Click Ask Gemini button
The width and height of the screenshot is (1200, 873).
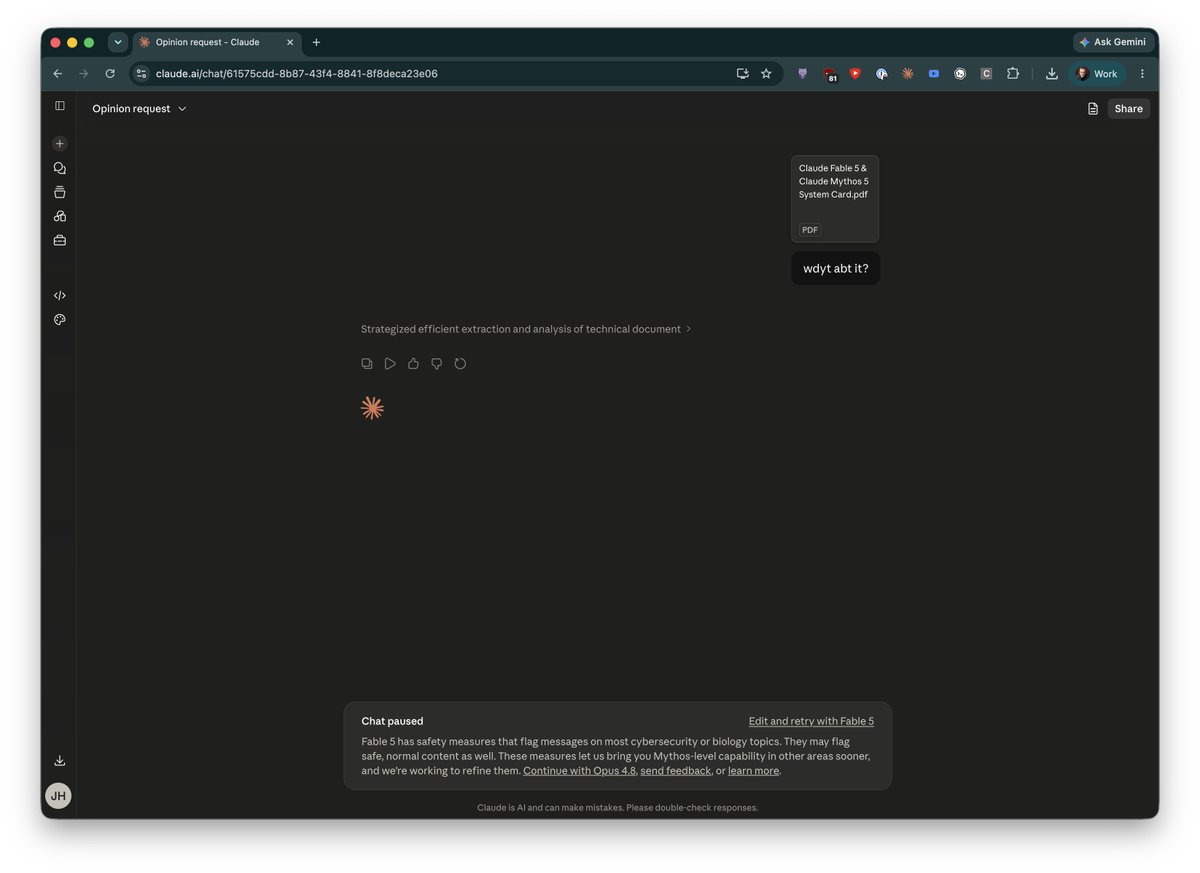[1112, 42]
